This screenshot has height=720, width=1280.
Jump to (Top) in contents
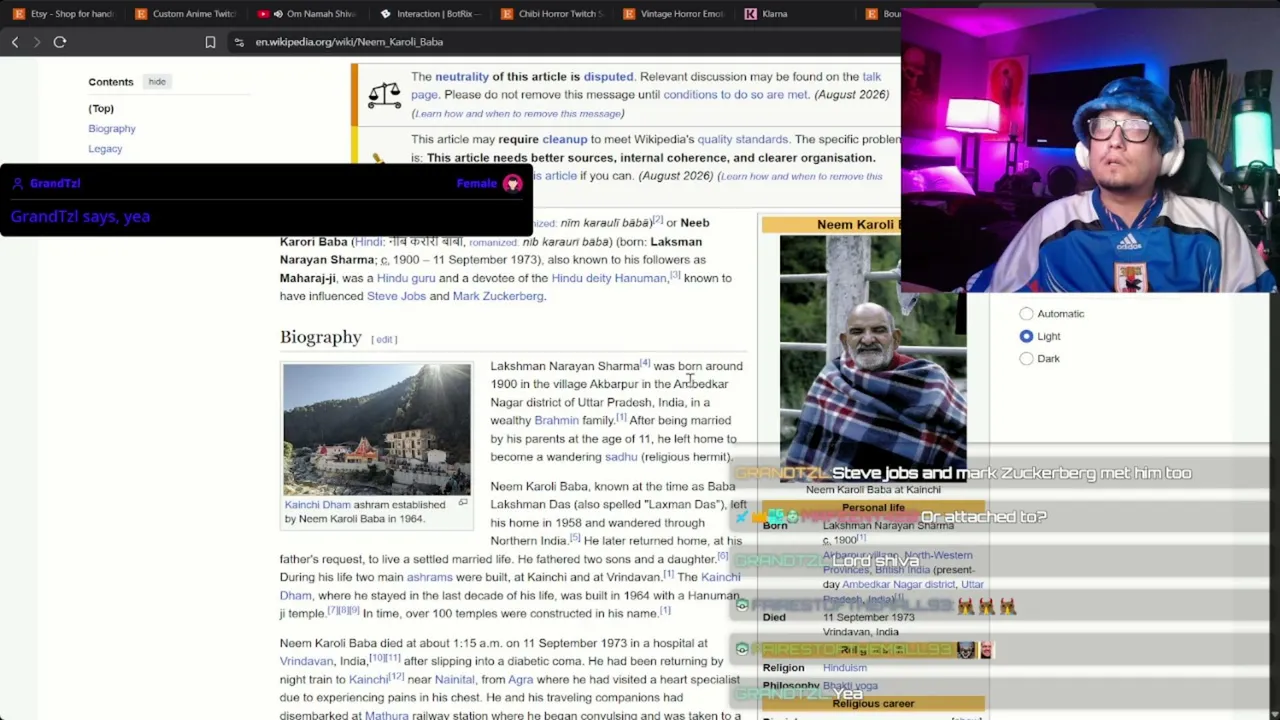point(101,108)
